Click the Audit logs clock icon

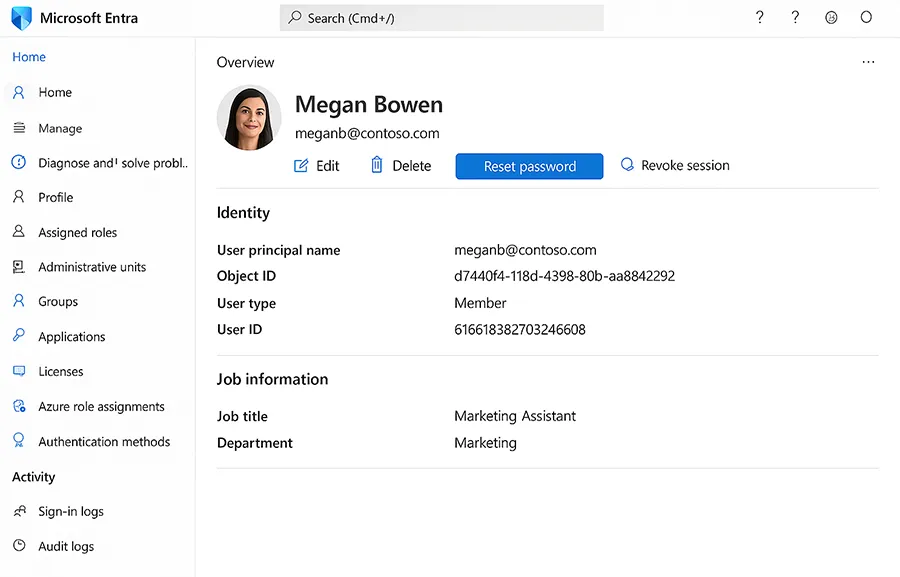(20, 546)
